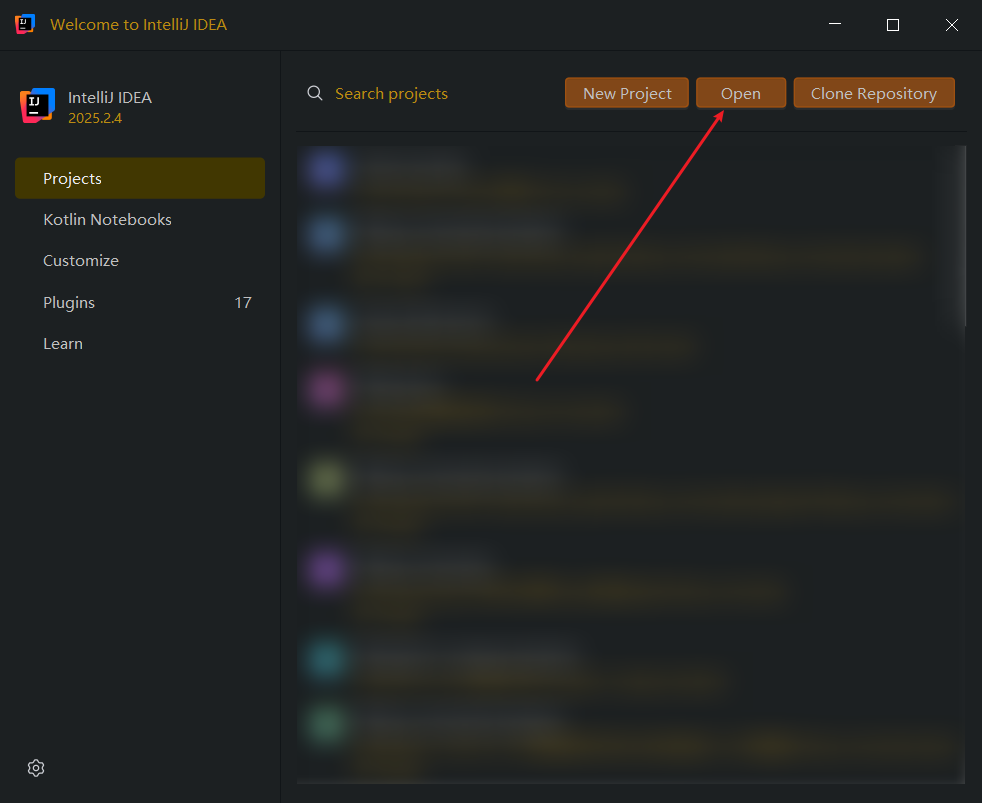Click the magnifier icon beside Search projects
Screen dimensions: 982x803
pyautogui.click(x=315, y=93)
